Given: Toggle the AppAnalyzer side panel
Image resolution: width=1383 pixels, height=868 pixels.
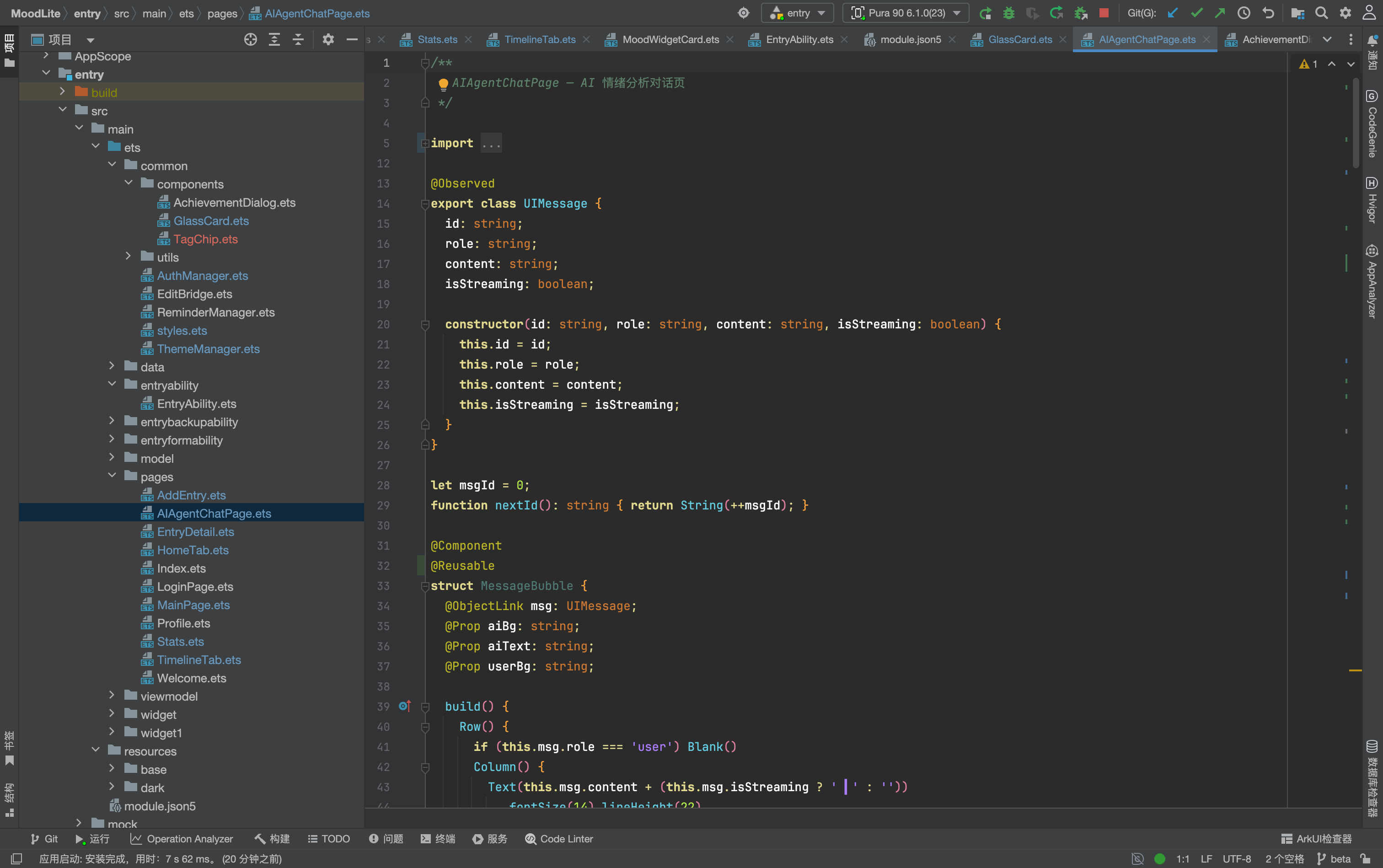Looking at the screenshot, I should pos(1372,281).
